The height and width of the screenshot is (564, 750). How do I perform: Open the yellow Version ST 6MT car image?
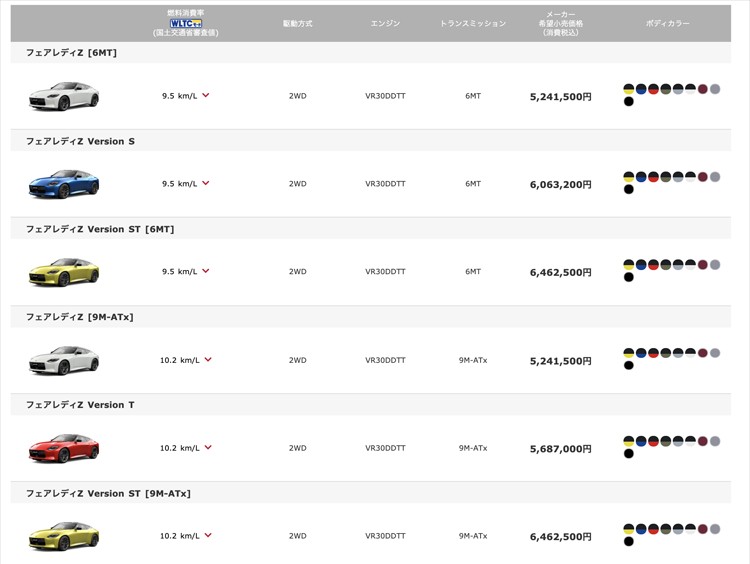coord(64,272)
